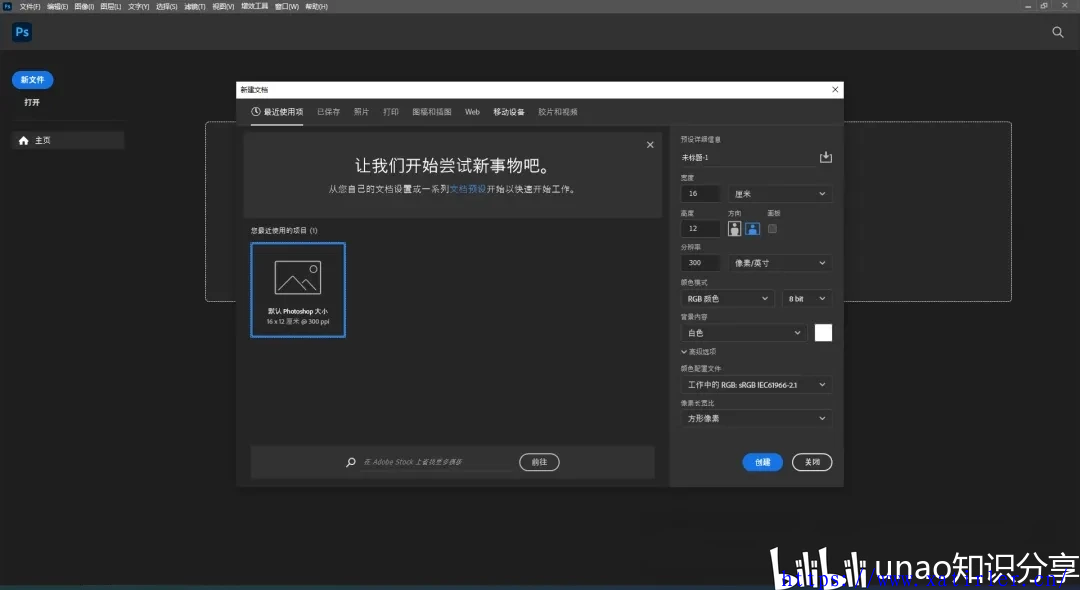Click the white background color swatch

tap(823, 333)
